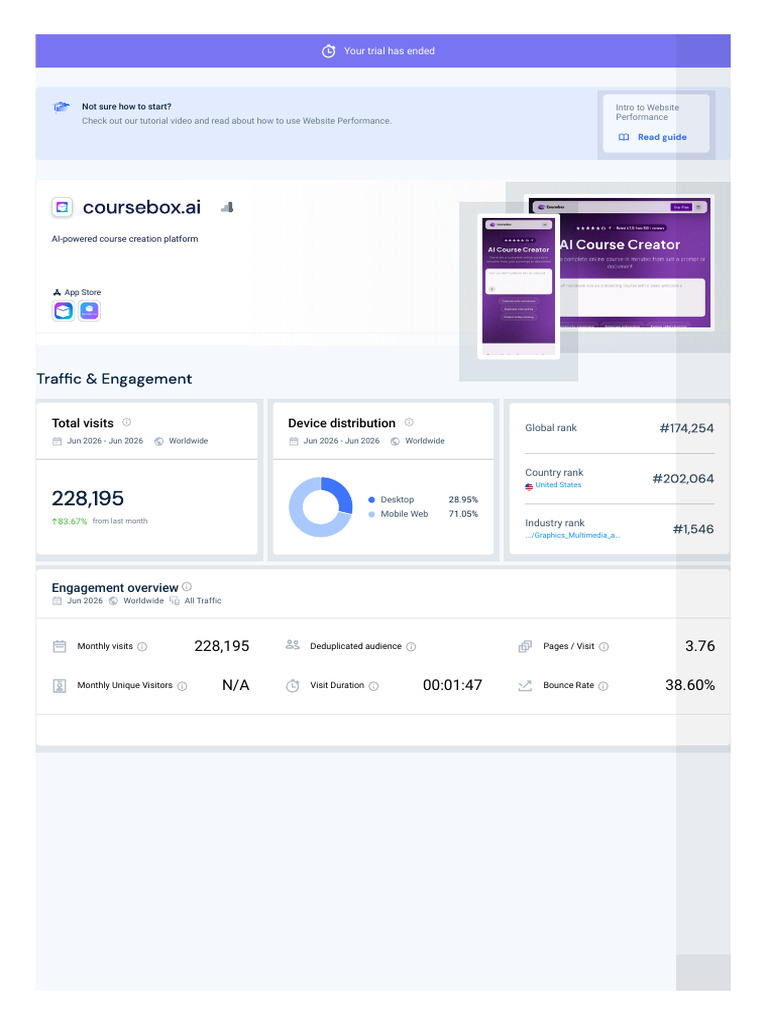The height and width of the screenshot is (1024, 768).
Task: Open the Read guide link
Action: tap(662, 137)
